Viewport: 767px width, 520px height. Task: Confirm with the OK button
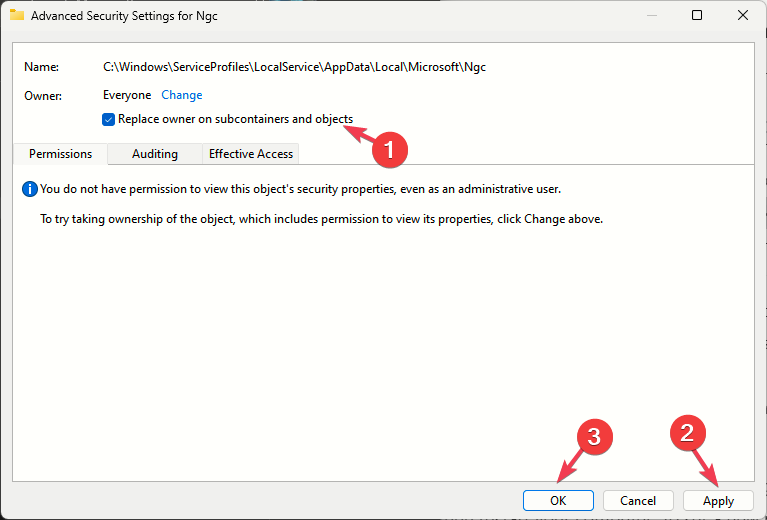558,500
